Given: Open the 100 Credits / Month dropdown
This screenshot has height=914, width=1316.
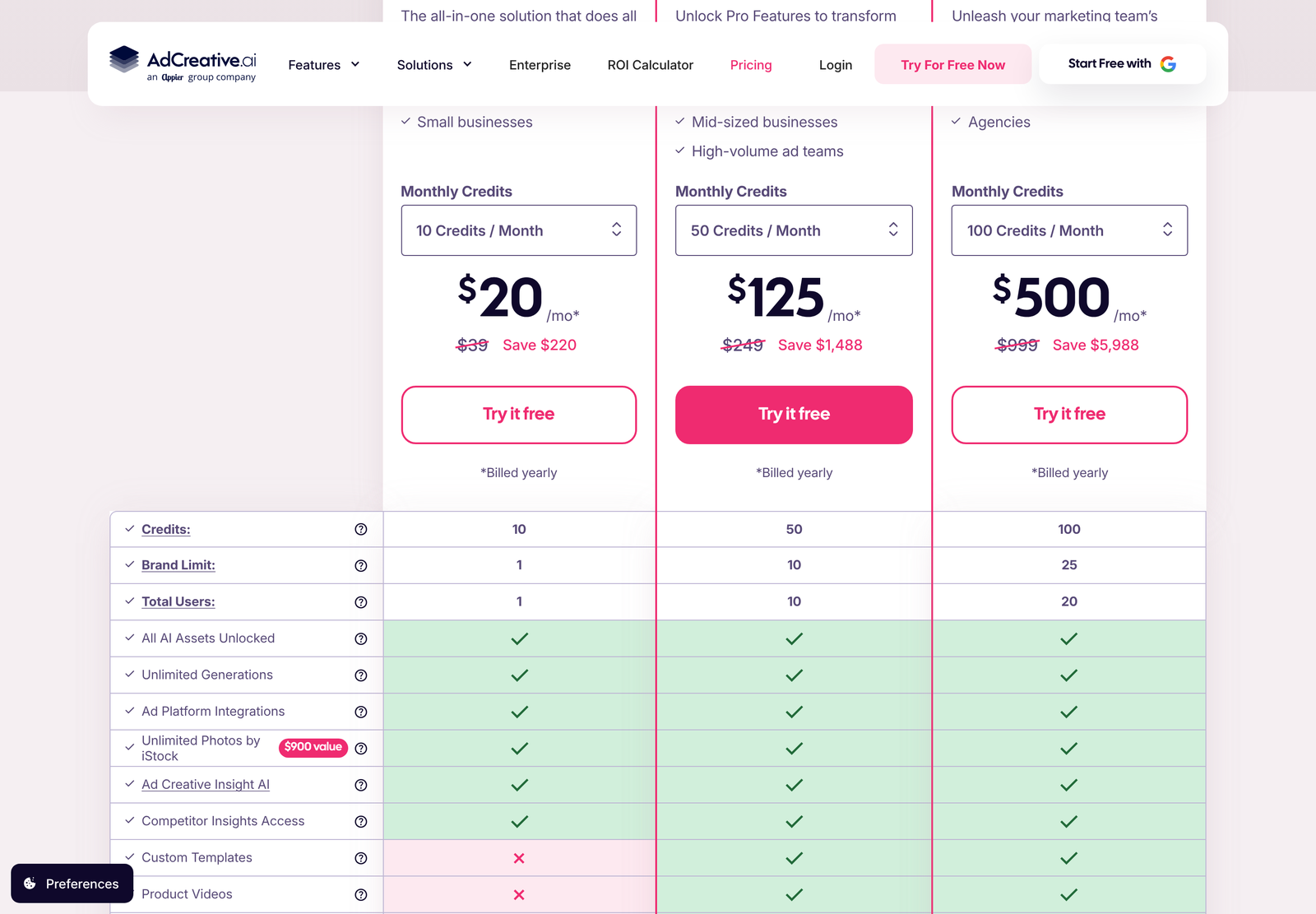Looking at the screenshot, I should pos(1069,230).
